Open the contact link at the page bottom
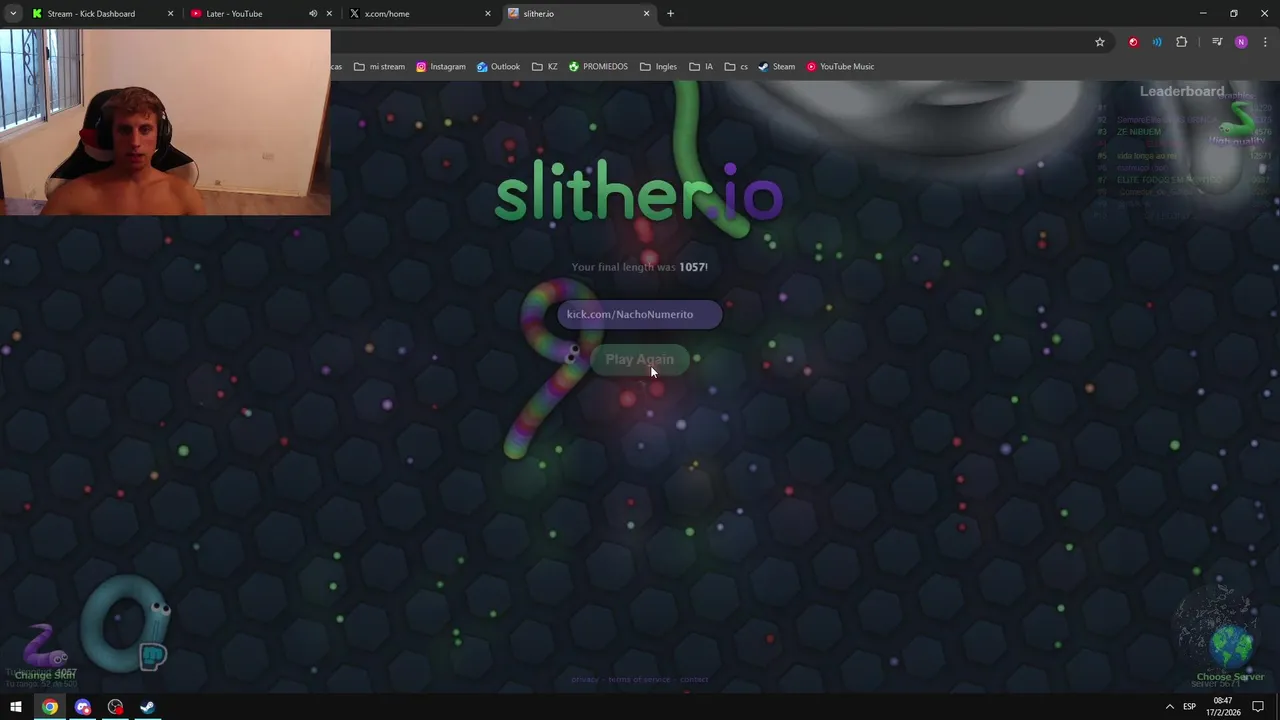This screenshot has height=720, width=1280. click(x=693, y=679)
